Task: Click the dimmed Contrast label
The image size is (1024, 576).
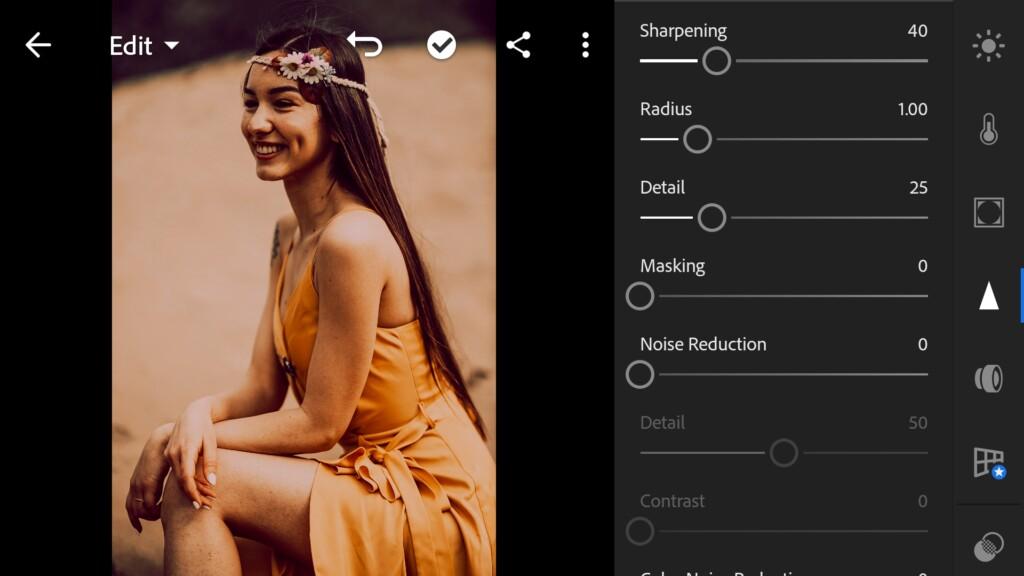Action: (x=672, y=501)
